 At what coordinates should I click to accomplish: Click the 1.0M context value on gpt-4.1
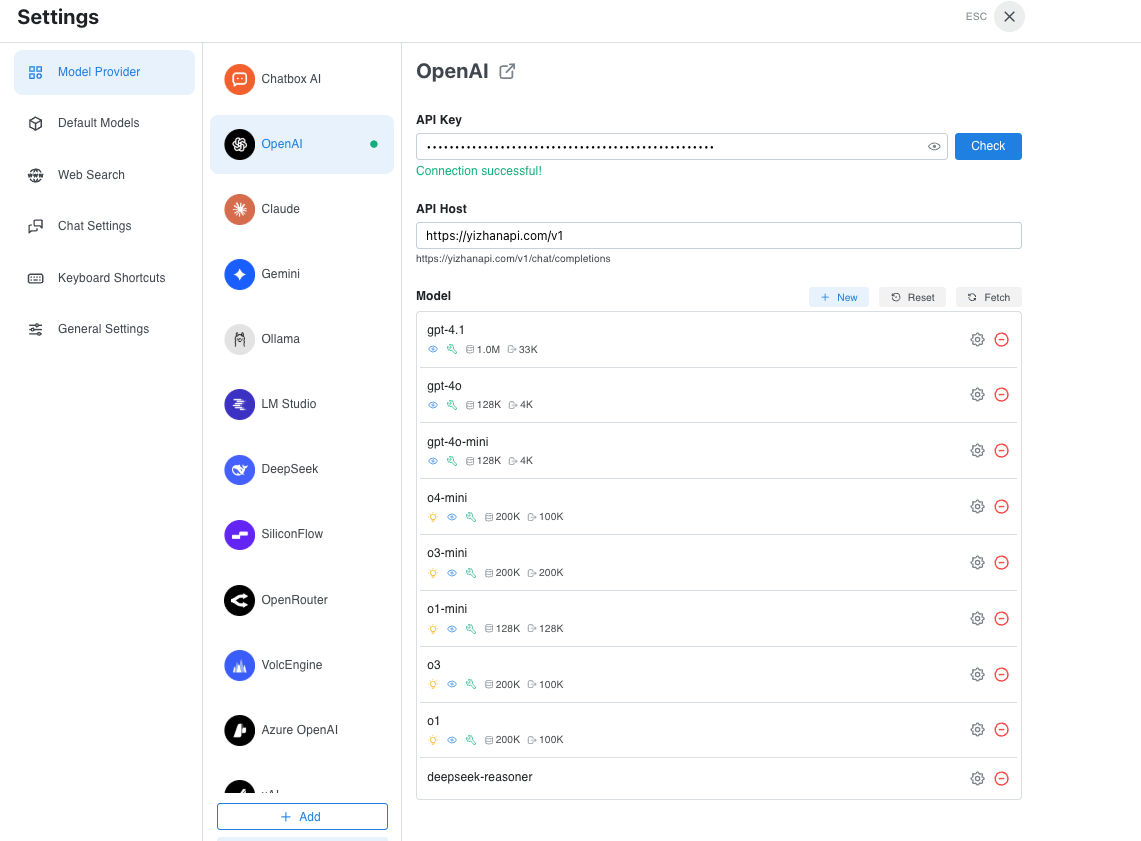tap(488, 350)
